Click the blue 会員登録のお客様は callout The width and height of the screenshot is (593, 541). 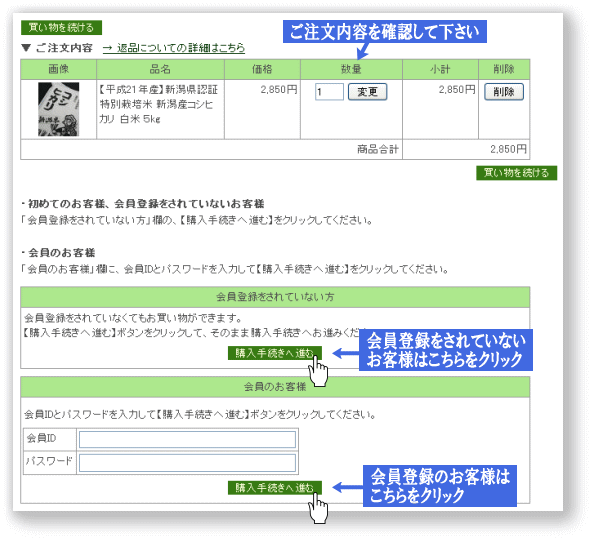pyautogui.click(x=440, y=486)
